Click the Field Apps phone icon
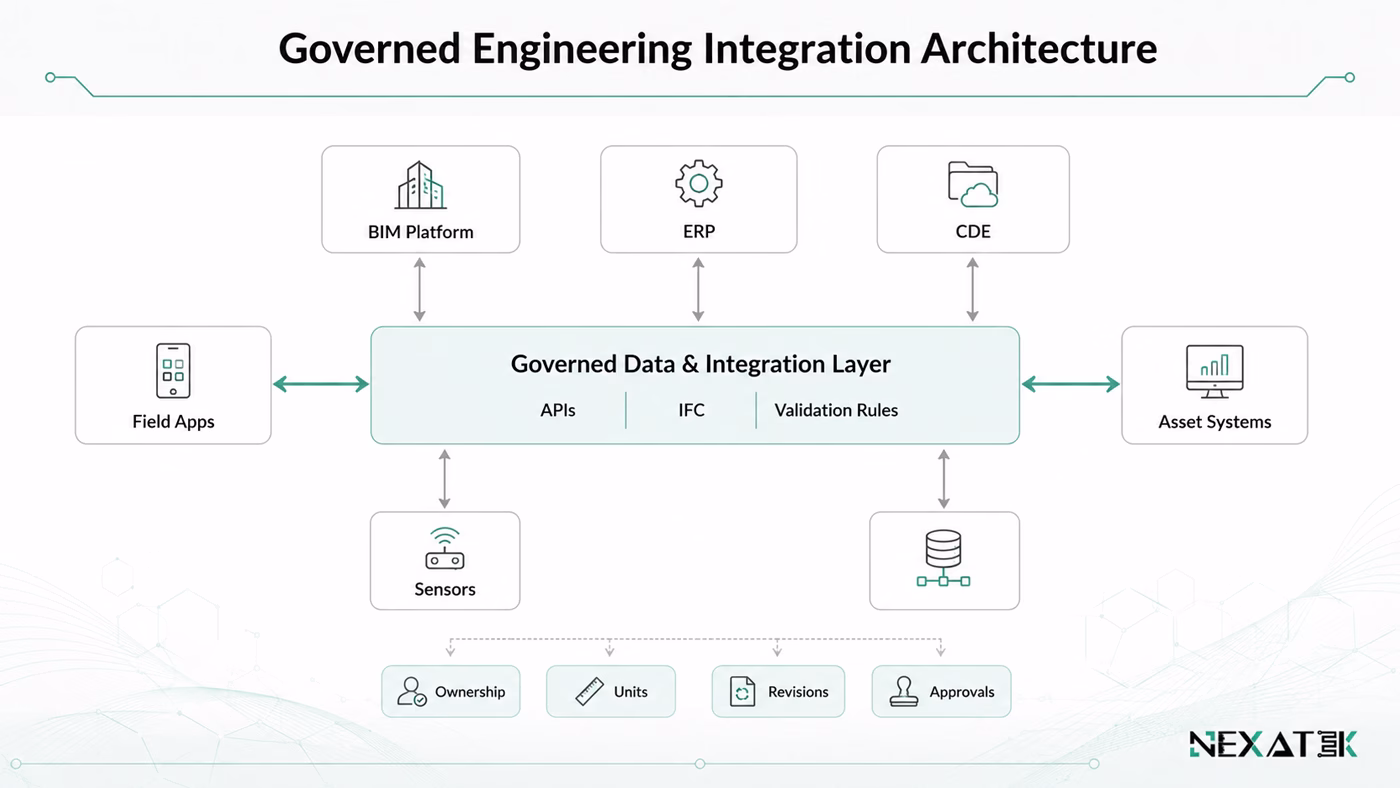The width and height of the screenshot is (1400, 788). tap(173, 370)
